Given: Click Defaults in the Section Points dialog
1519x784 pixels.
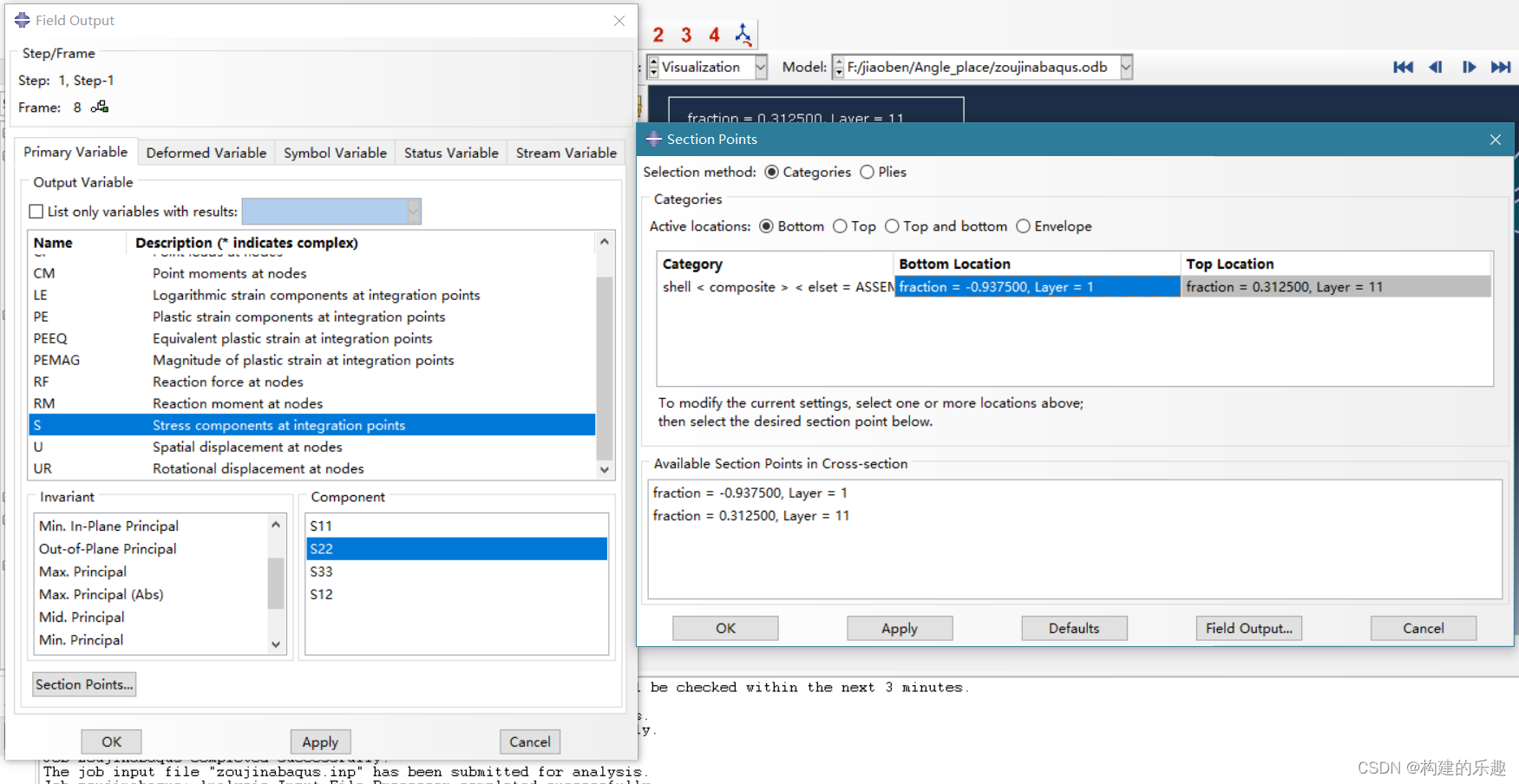Looking at the screenshot, I should [x=1074, y=628].
